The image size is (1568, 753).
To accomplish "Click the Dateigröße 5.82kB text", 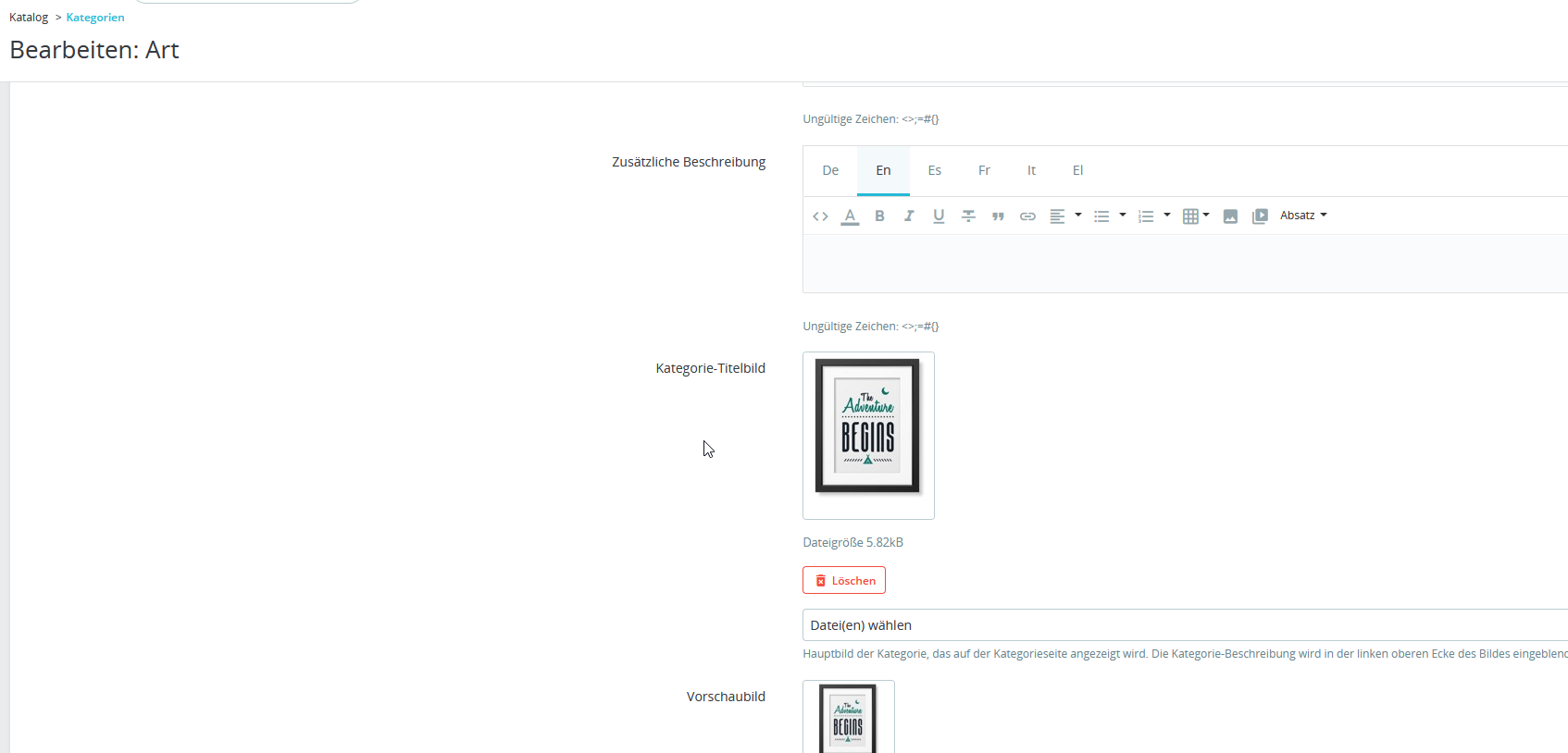I will (x=853, y=543).
